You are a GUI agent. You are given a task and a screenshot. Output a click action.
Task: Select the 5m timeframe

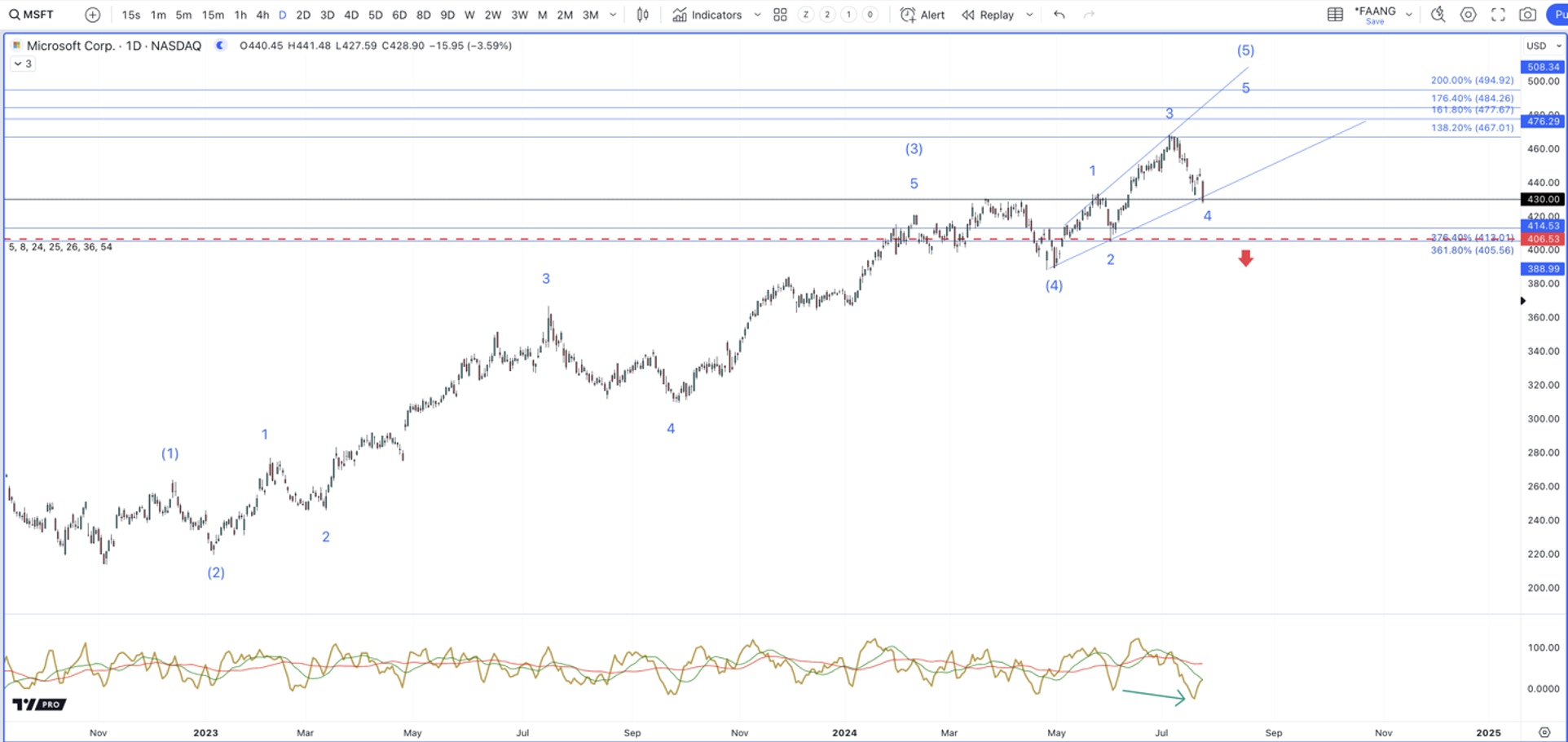(184, 15)
